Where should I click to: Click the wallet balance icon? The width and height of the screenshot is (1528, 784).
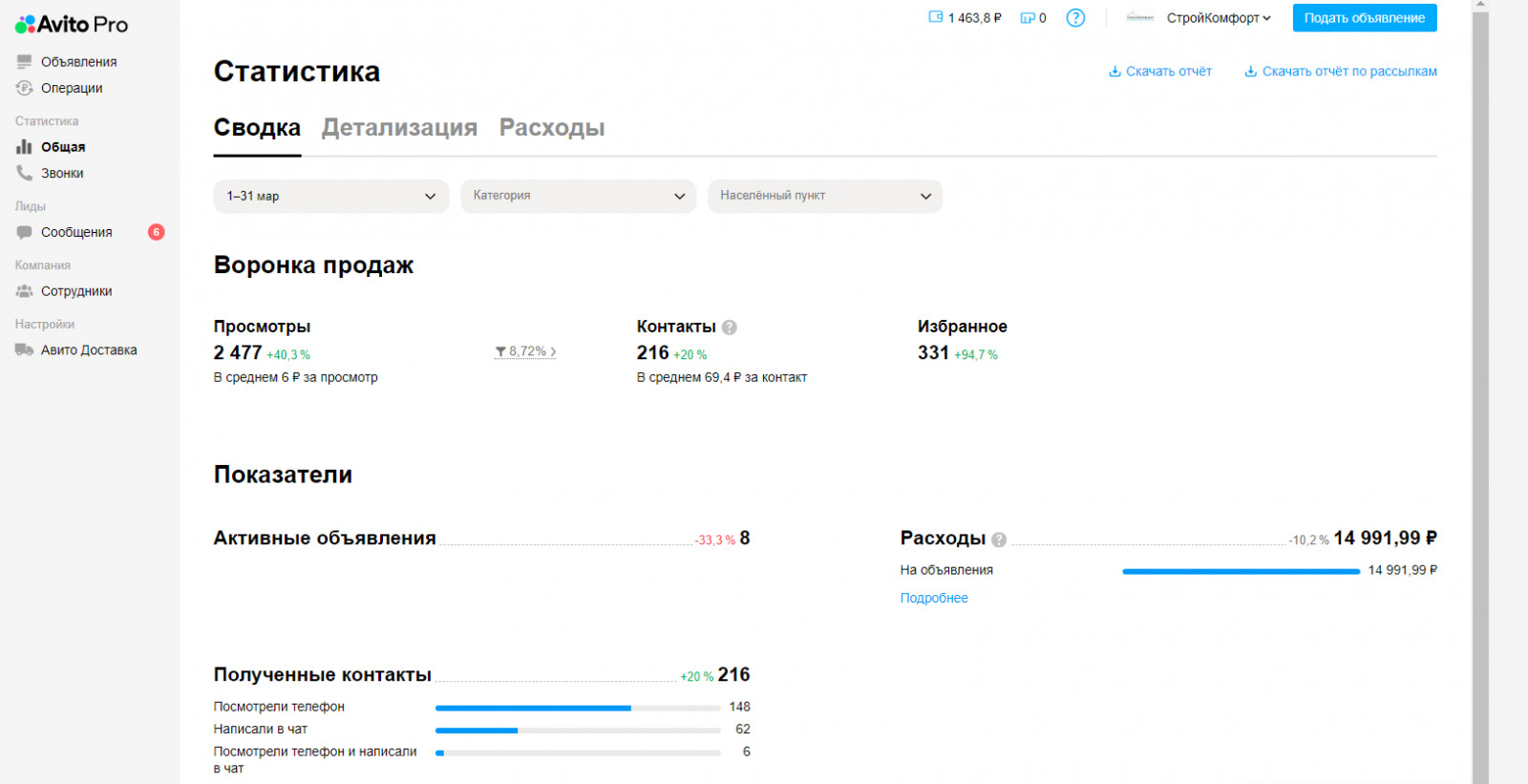click(936, 17)
